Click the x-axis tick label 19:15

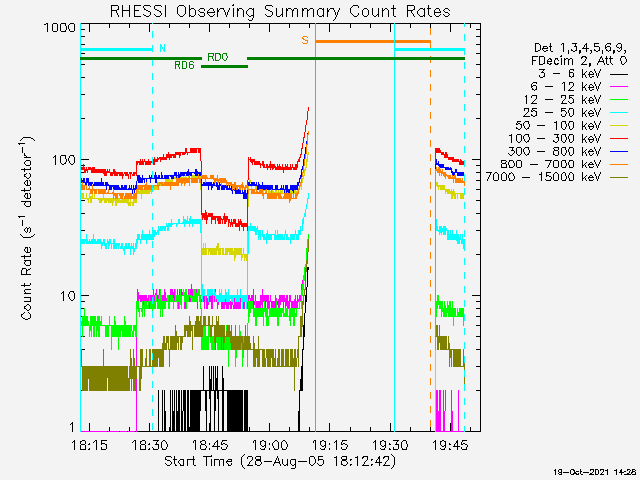pyautogui.click(x=331, y=445)
